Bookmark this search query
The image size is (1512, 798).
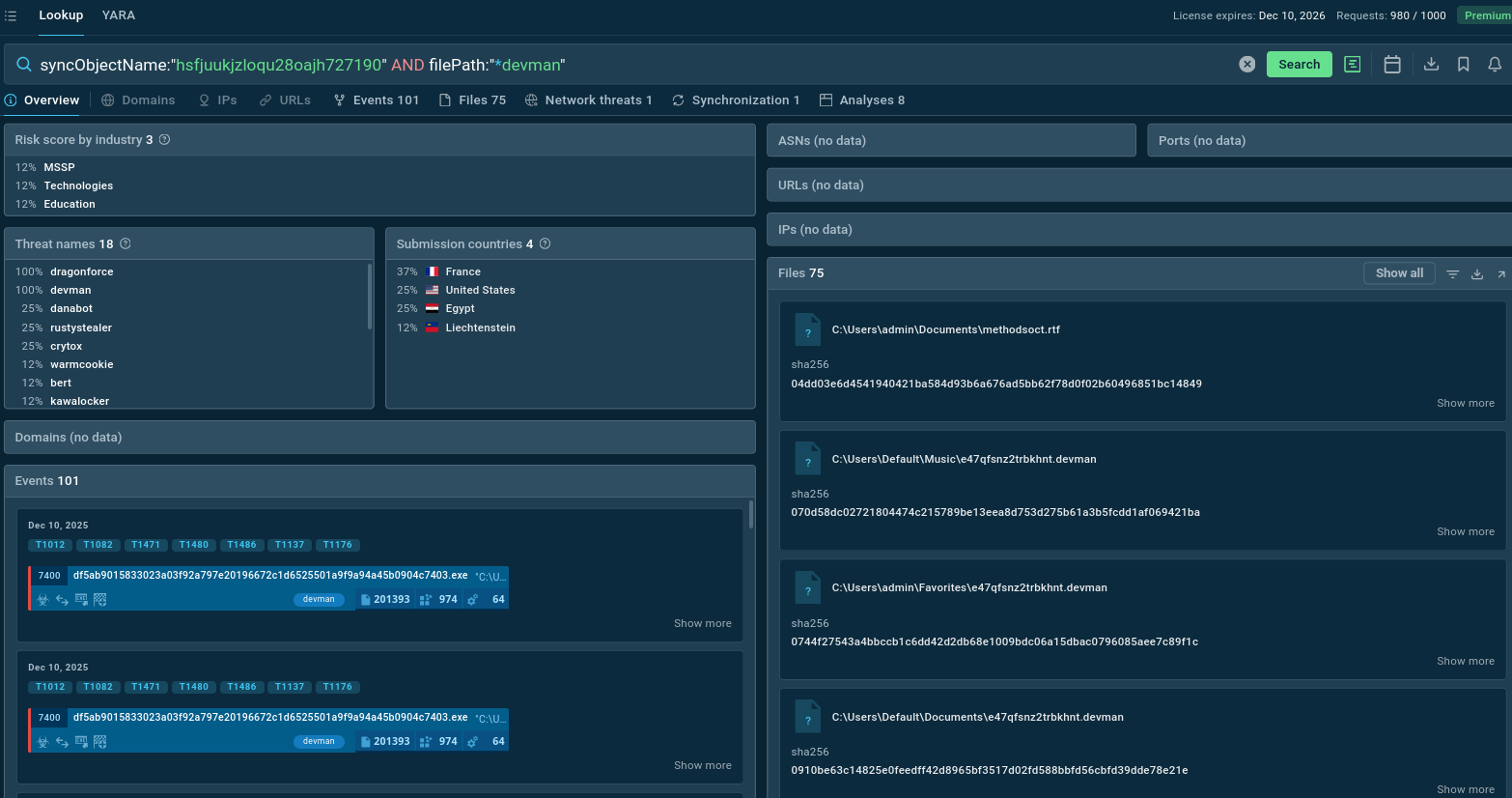[x=1464, y=65]
